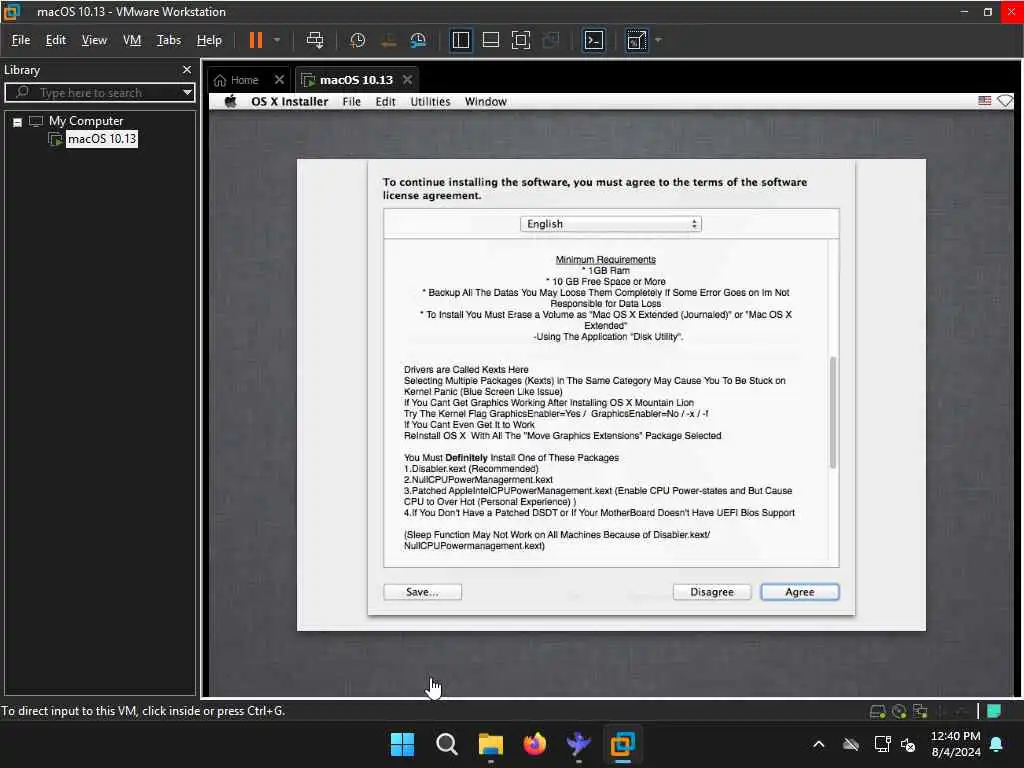The width and height of the screenshot is (1024, 768).
Task: Close the Home tab
Action: (279, 80)
